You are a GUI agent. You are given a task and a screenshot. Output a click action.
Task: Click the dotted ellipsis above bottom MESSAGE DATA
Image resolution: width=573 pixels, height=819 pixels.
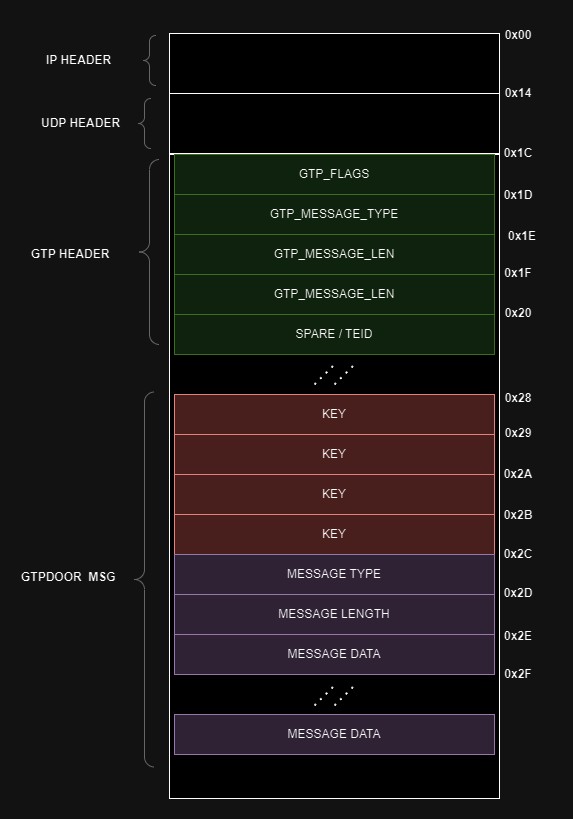point(334,696)
